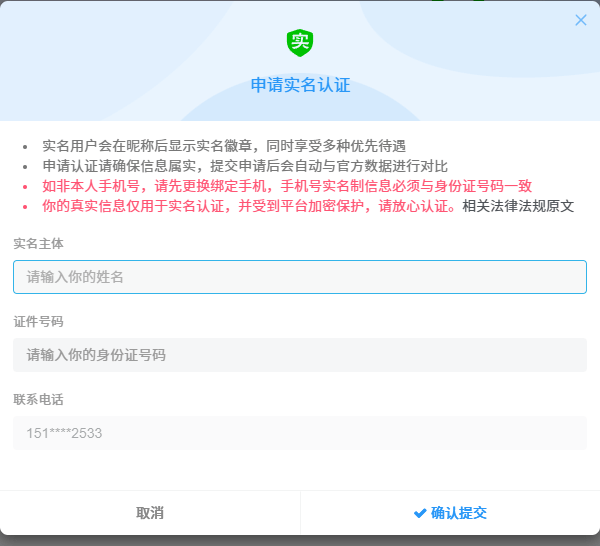Image resolution: width=600 pixels, height=546 pixels.
Task: Click the notice about 官方数据进行对比
Action: 245,166
